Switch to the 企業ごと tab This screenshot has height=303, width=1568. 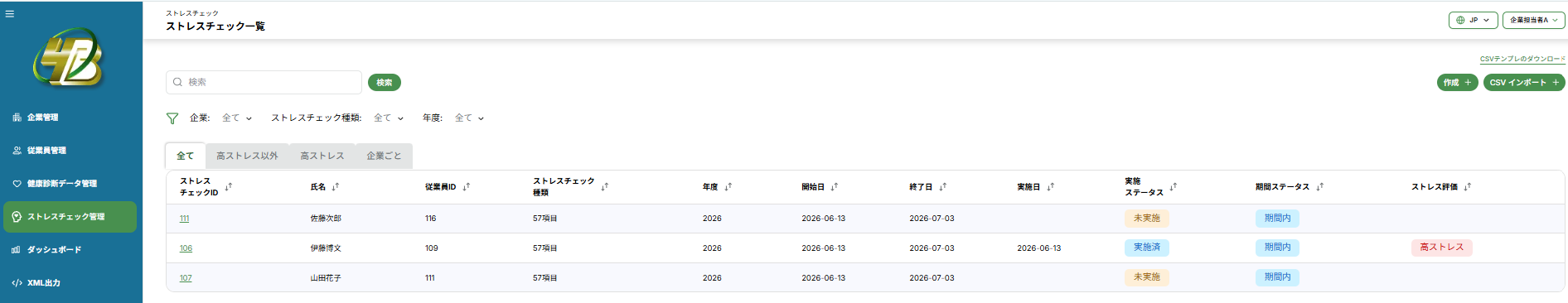tap(384, 156)
